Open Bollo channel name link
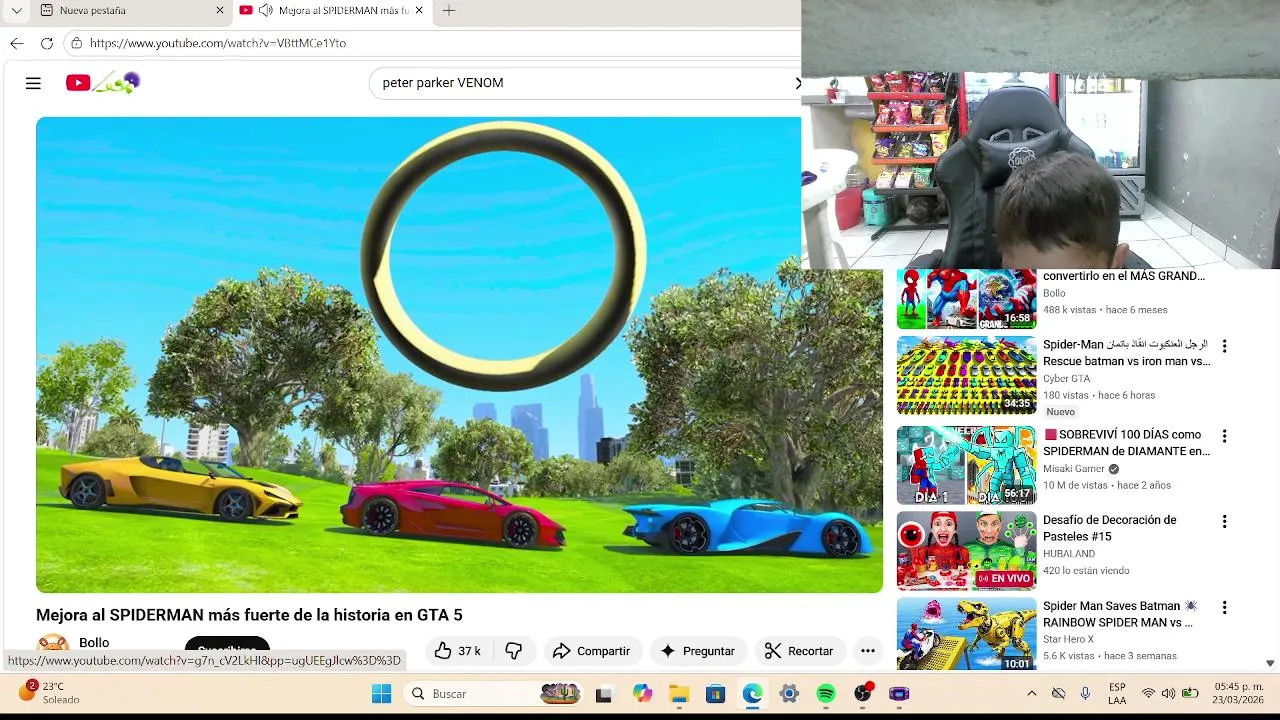Viewport: 1280px width, 720px height. [x=94, y=643]
